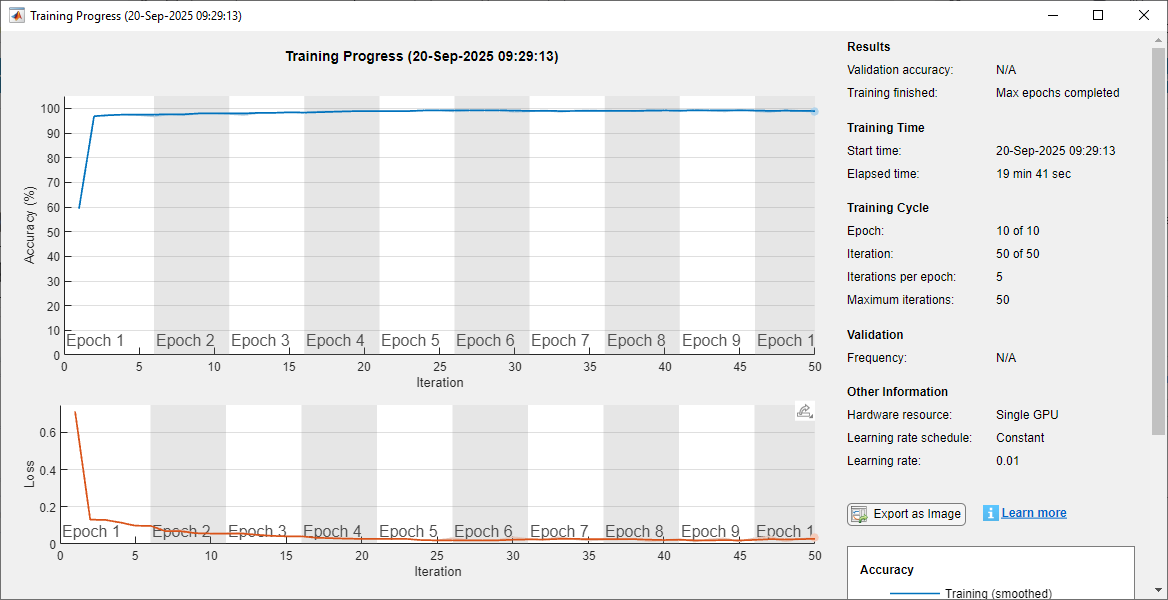The width and height of the screenshot is (1168, 600).
Task: Click the Max epochs completed status text
Action: [1057, 93]
